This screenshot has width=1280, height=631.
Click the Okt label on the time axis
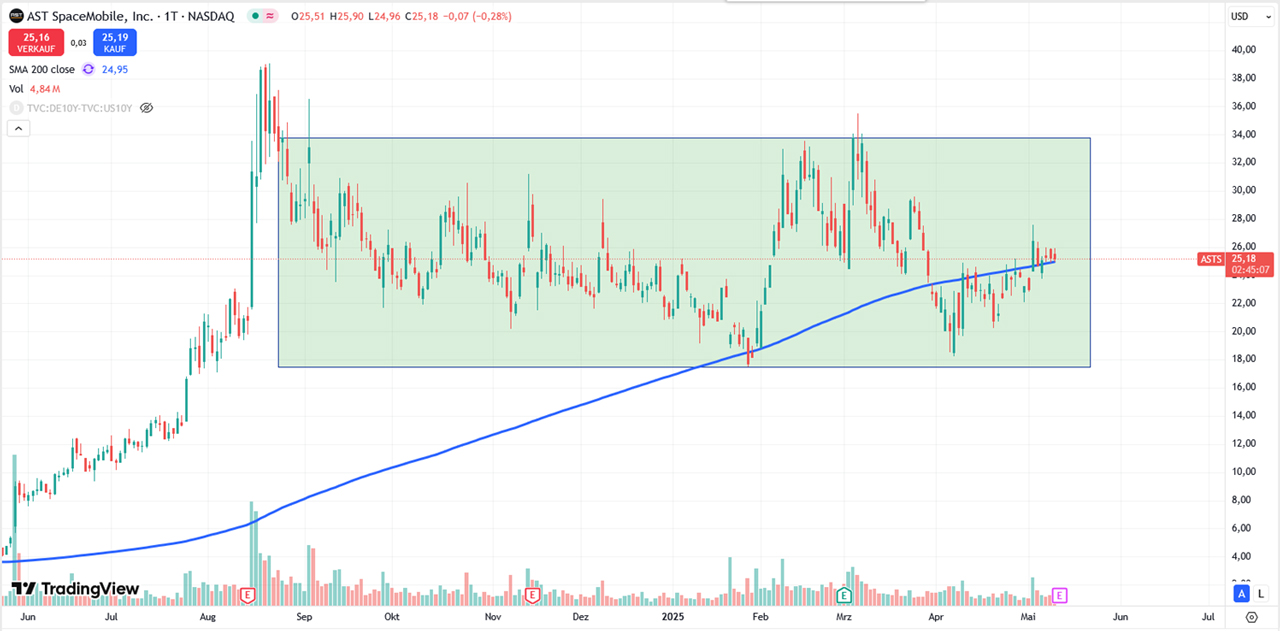click(392, 618)
